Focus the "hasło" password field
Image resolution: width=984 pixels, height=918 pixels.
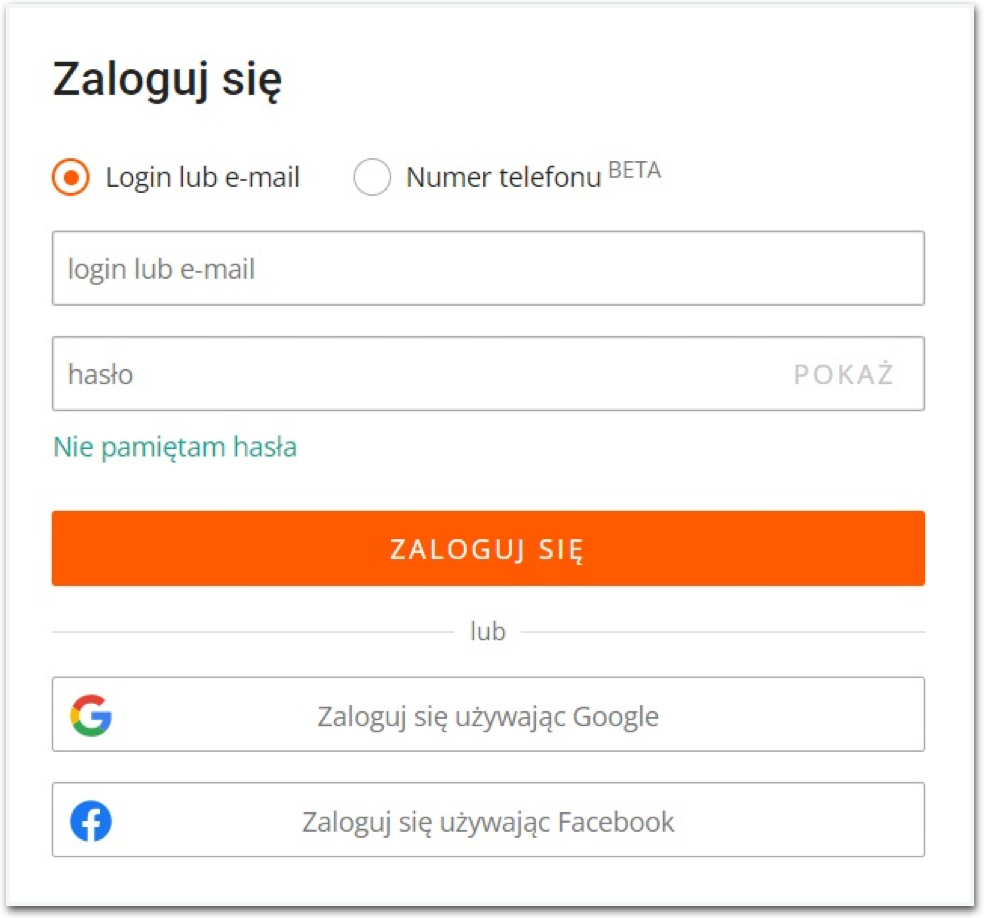coord(420,374)
